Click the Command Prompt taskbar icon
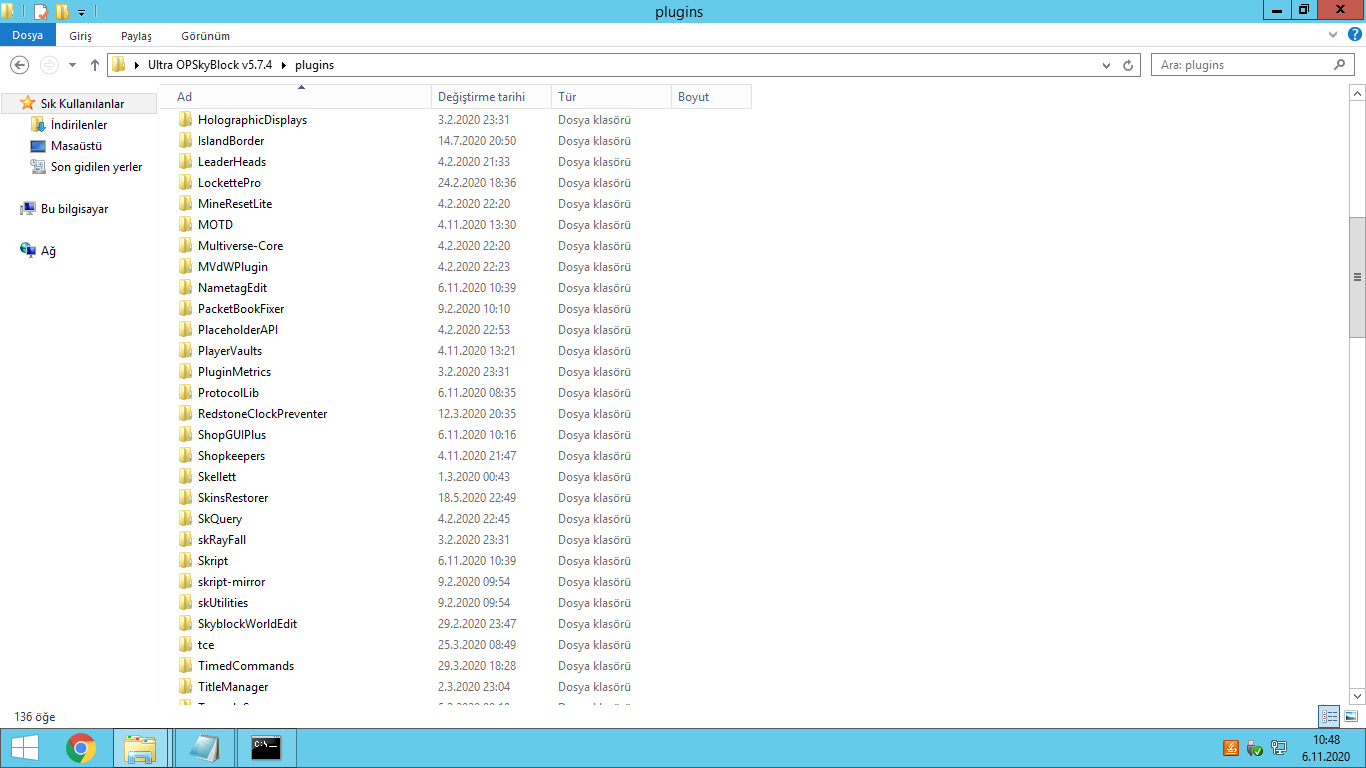Image resolution: width=1366 pixels, height=768 pixels. (265, 748)
